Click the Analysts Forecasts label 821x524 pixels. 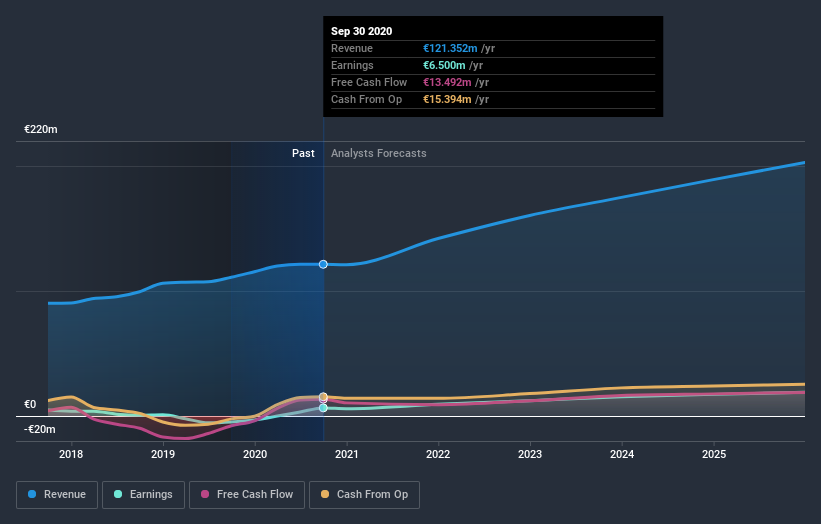(379, 153)
